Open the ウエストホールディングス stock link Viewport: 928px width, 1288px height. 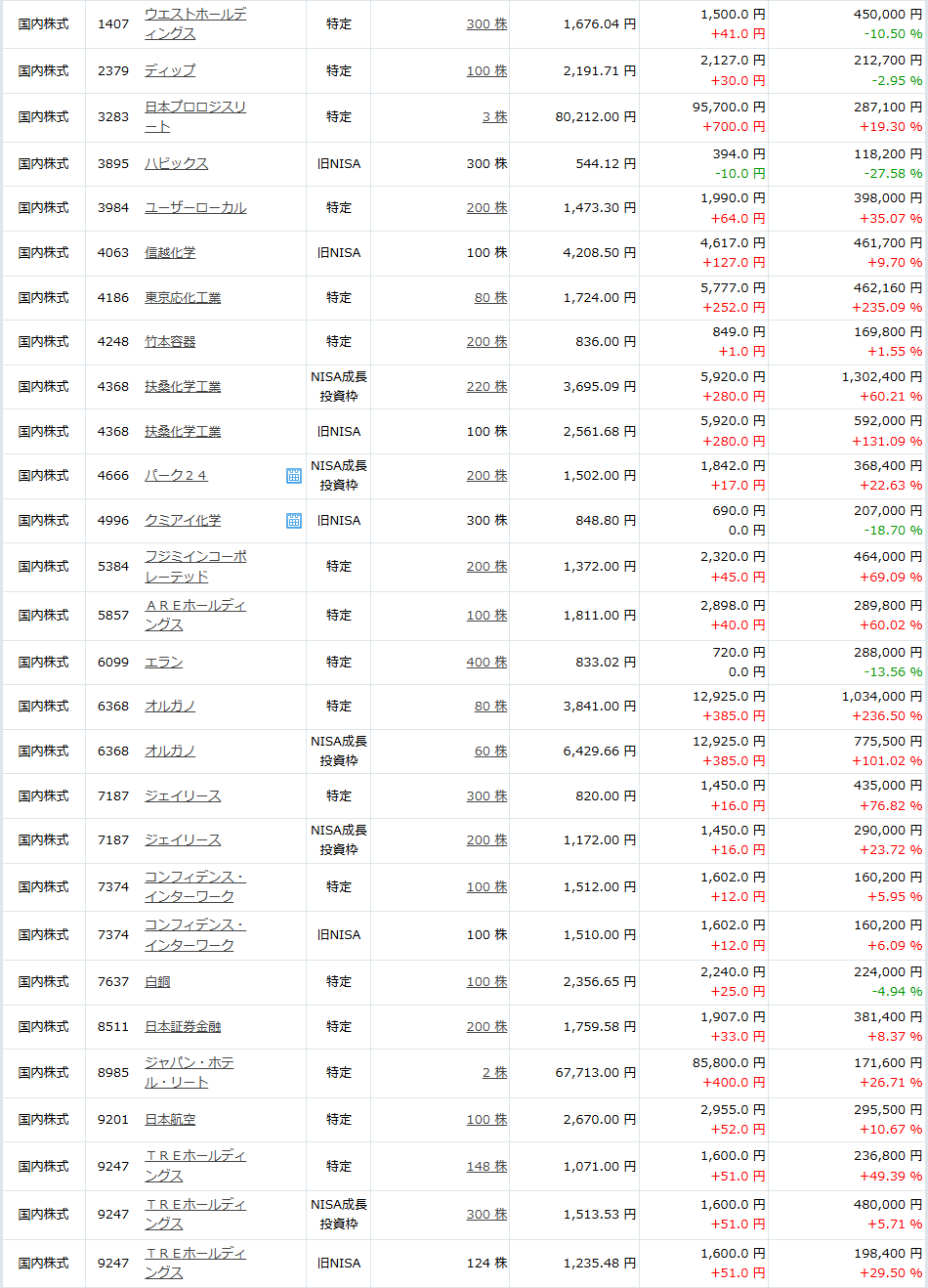(195, 23)
